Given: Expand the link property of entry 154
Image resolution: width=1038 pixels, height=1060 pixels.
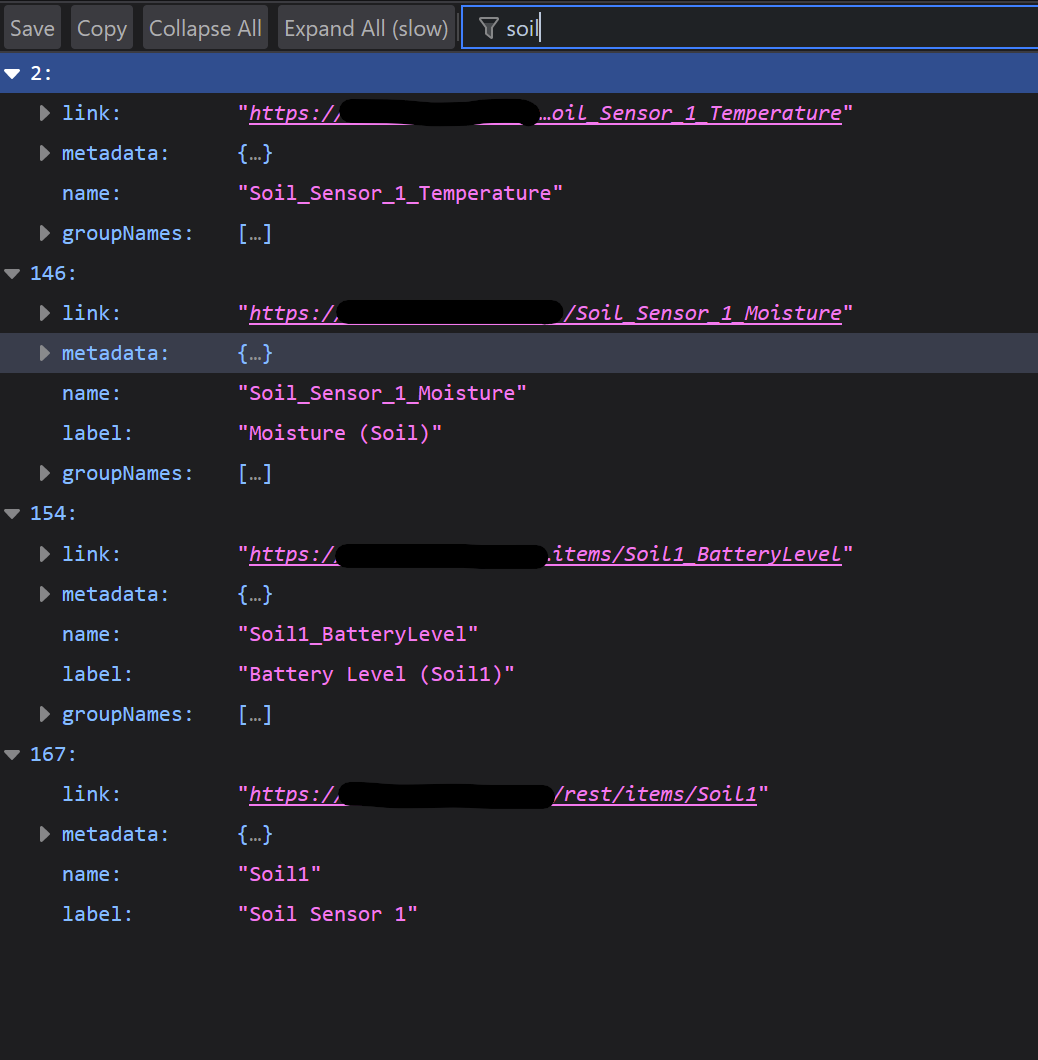Looking at the screenshot, I should click(44, 553).
